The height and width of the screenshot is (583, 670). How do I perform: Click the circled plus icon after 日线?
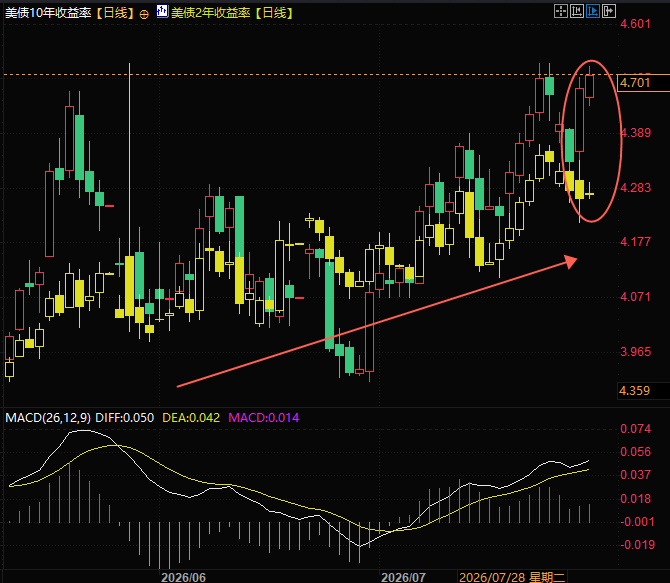(144, 15)
